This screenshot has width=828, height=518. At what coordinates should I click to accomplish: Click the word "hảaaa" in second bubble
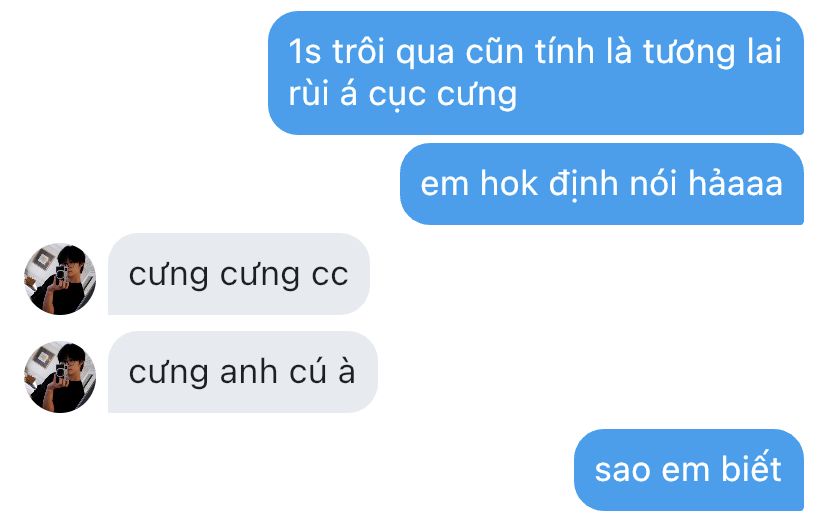pos(735,184)
